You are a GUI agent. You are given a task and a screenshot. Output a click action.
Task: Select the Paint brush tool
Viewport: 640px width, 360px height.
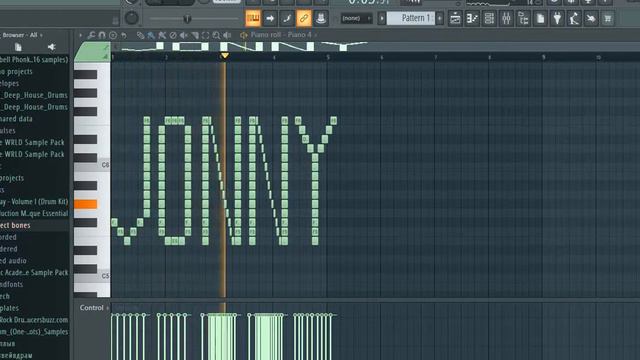(x=151, y=35)
